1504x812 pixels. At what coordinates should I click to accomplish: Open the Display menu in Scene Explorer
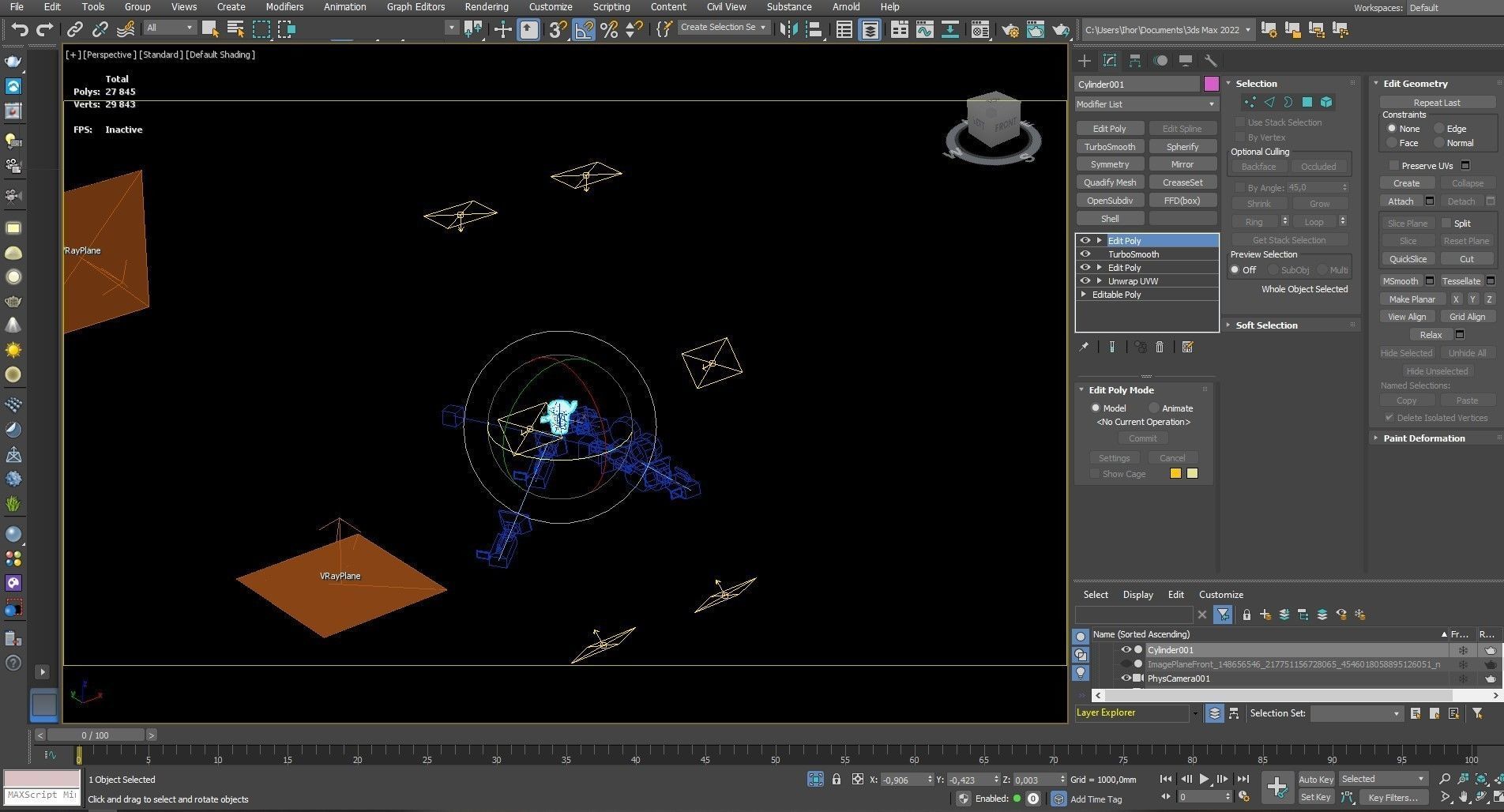tap(1138, 595)
